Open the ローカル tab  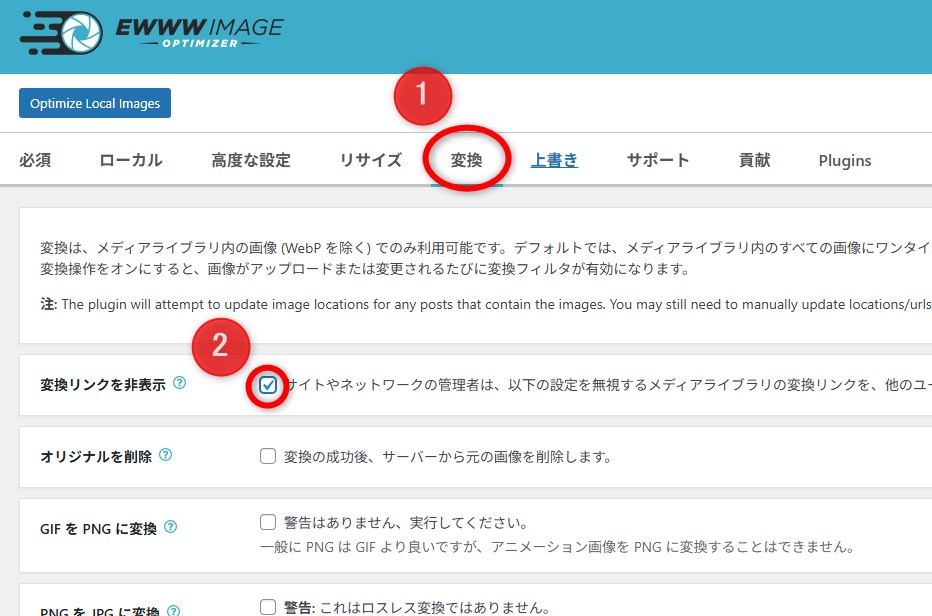point(130,160)
